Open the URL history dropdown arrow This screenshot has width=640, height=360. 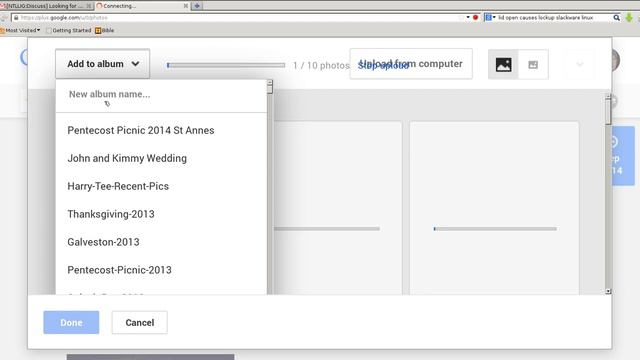point(468,18)
